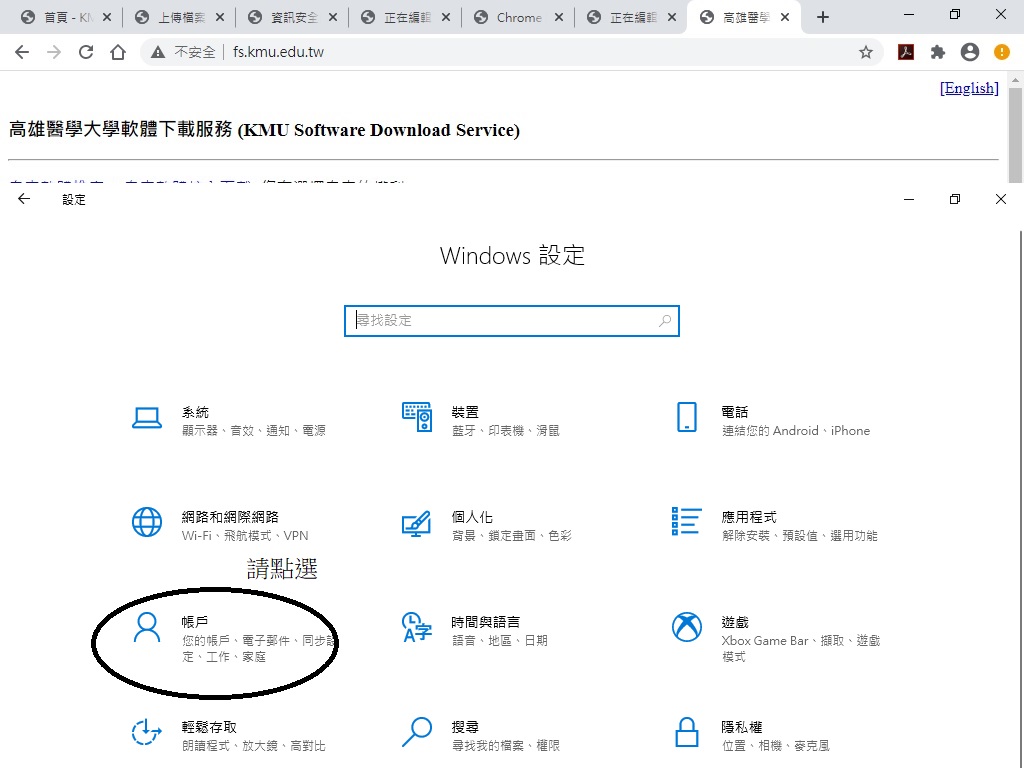This screenshot has height=768, width=1024.
Task: Open Gaming (遊戲) Xbox icon
Action: [x=686, y=627]
